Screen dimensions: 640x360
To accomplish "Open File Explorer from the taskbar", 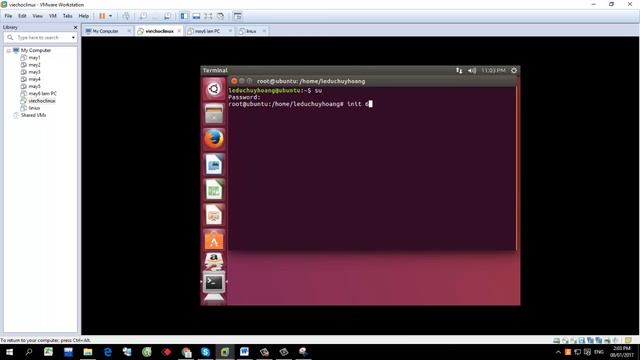I will coord(88,352).
